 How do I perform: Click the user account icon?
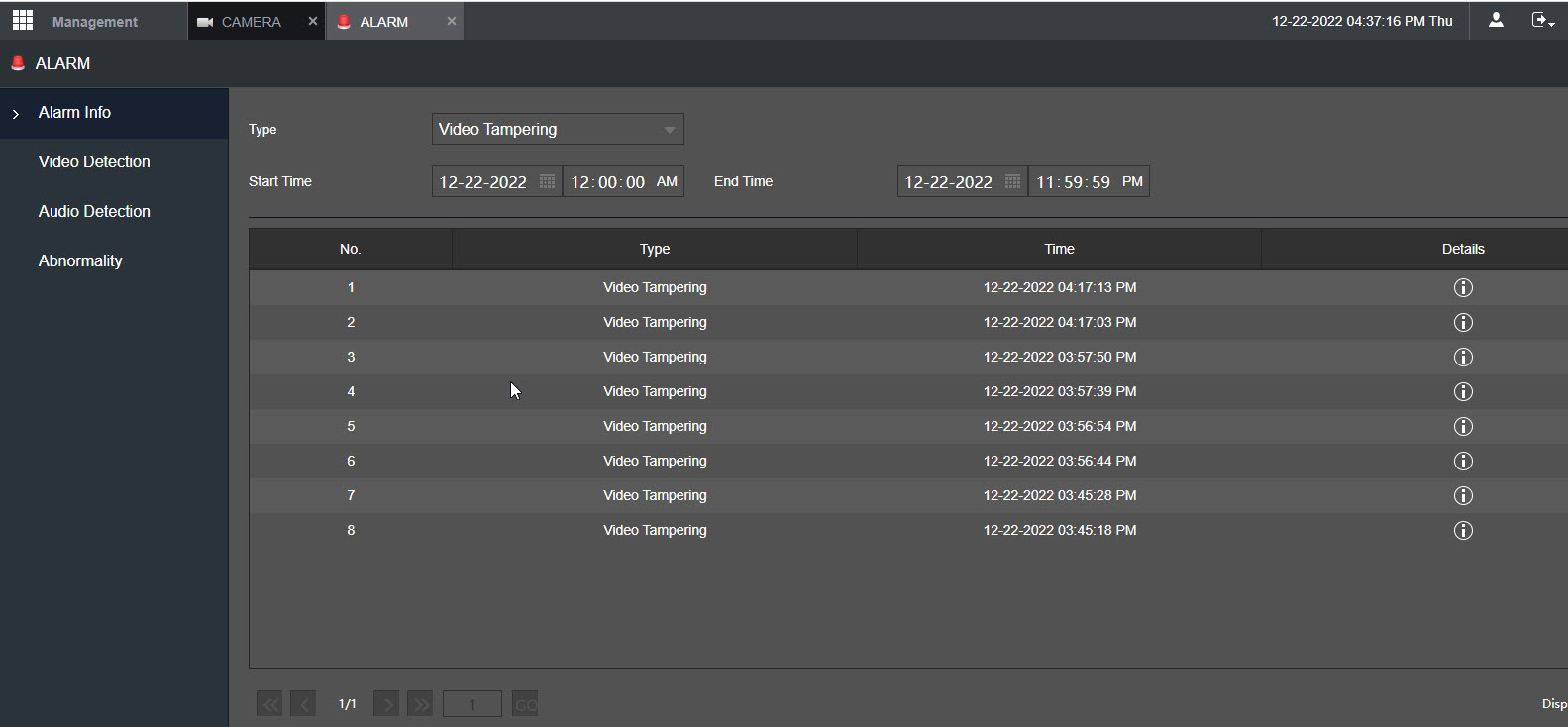point(1496,20)
